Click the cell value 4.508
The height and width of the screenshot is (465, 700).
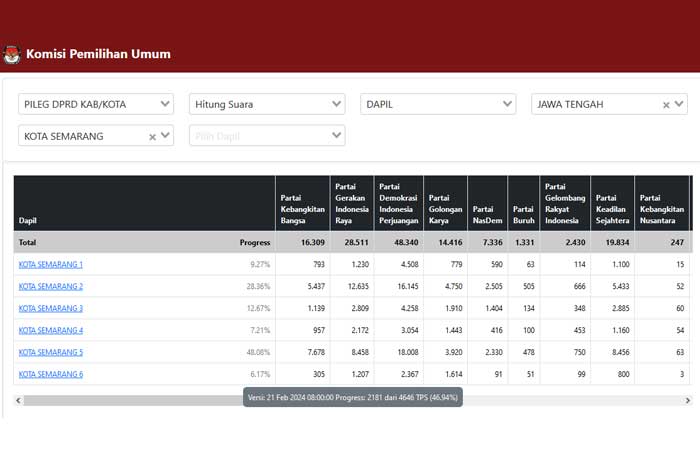[409, 264]
